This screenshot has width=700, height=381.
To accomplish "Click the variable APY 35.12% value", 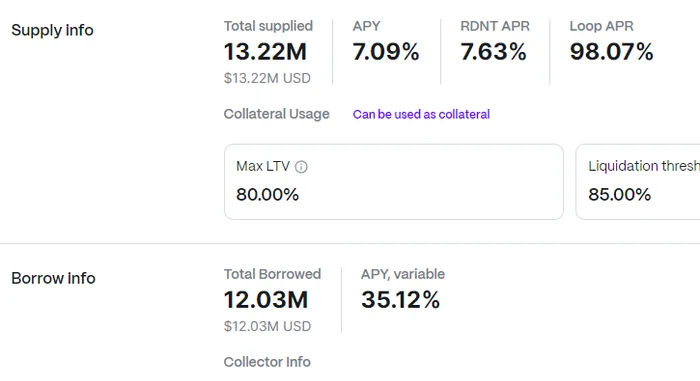I will pyautogui.click(x=400, y=300).
